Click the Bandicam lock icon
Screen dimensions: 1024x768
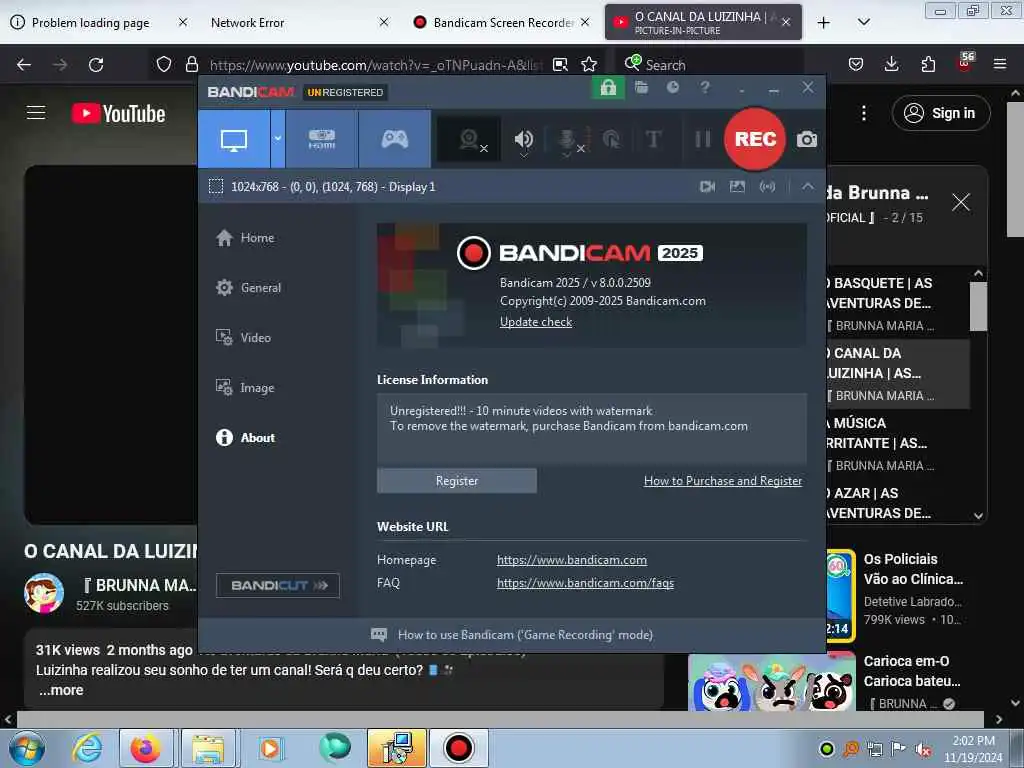608,88
